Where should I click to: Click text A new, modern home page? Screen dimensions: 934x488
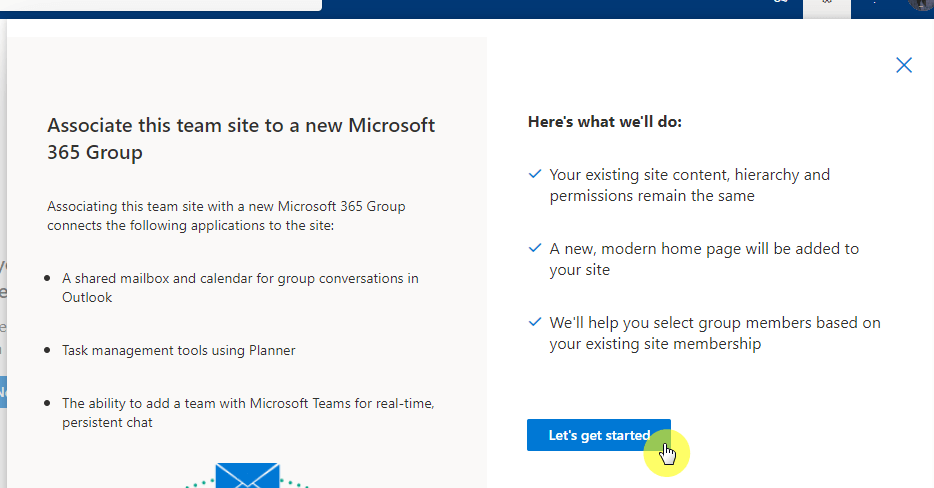point(704,259)
